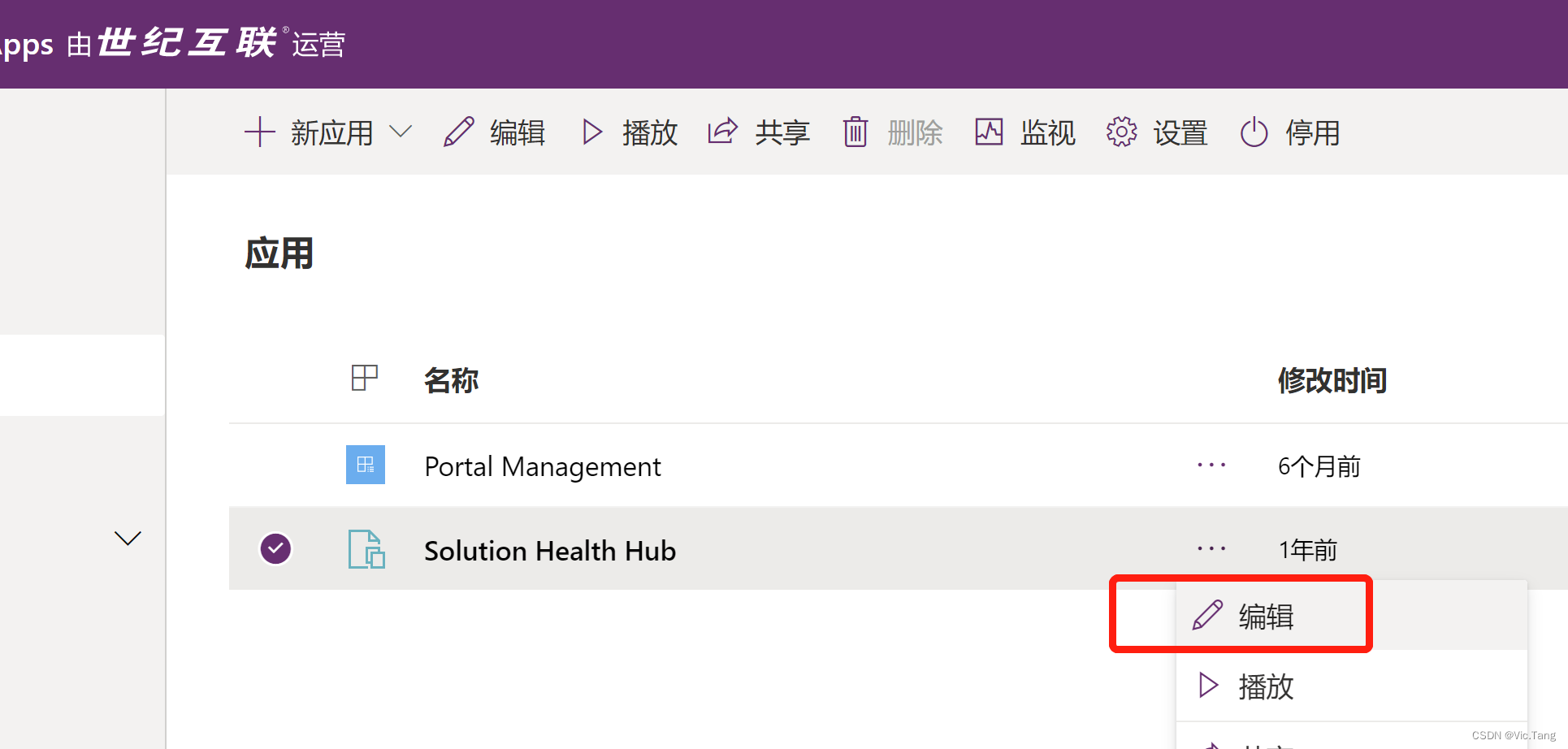The width and height of the screenshot is (1568, 749).
Task: Select toolbar 播放 label
Action: [x=650, y=132]
